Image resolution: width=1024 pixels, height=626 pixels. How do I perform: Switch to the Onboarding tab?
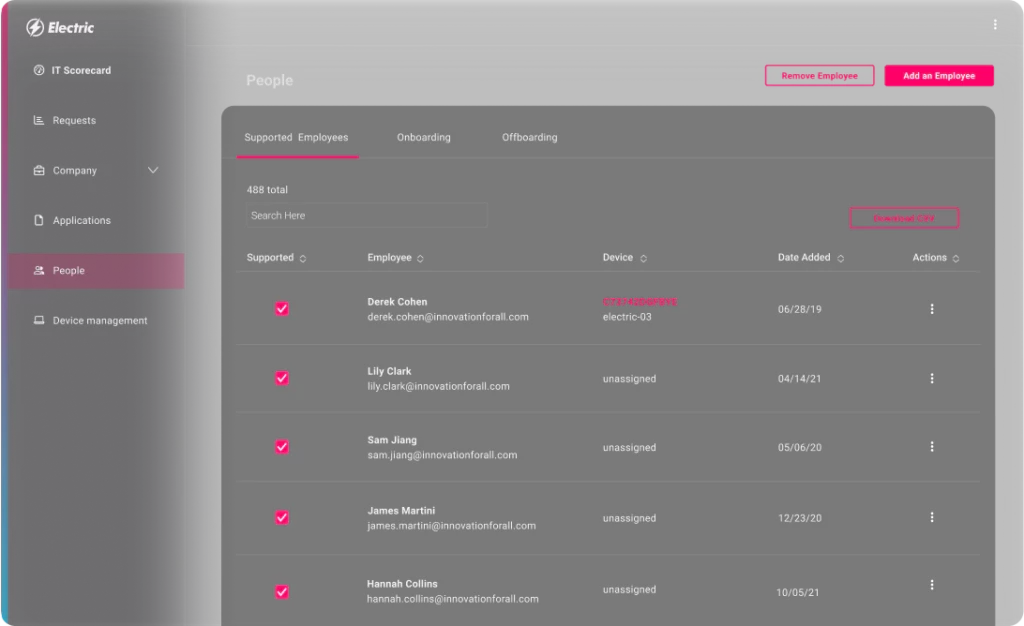[x=423, y=137]
